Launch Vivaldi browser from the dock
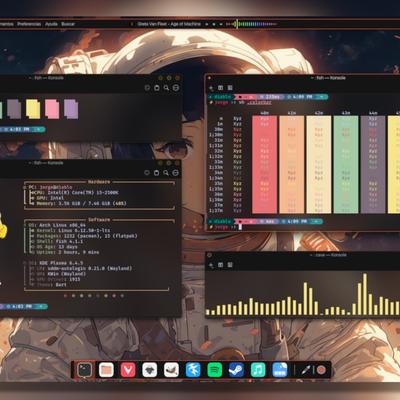Image resolution: width=400 pixels, height=400 pixels. click(128, 370)
